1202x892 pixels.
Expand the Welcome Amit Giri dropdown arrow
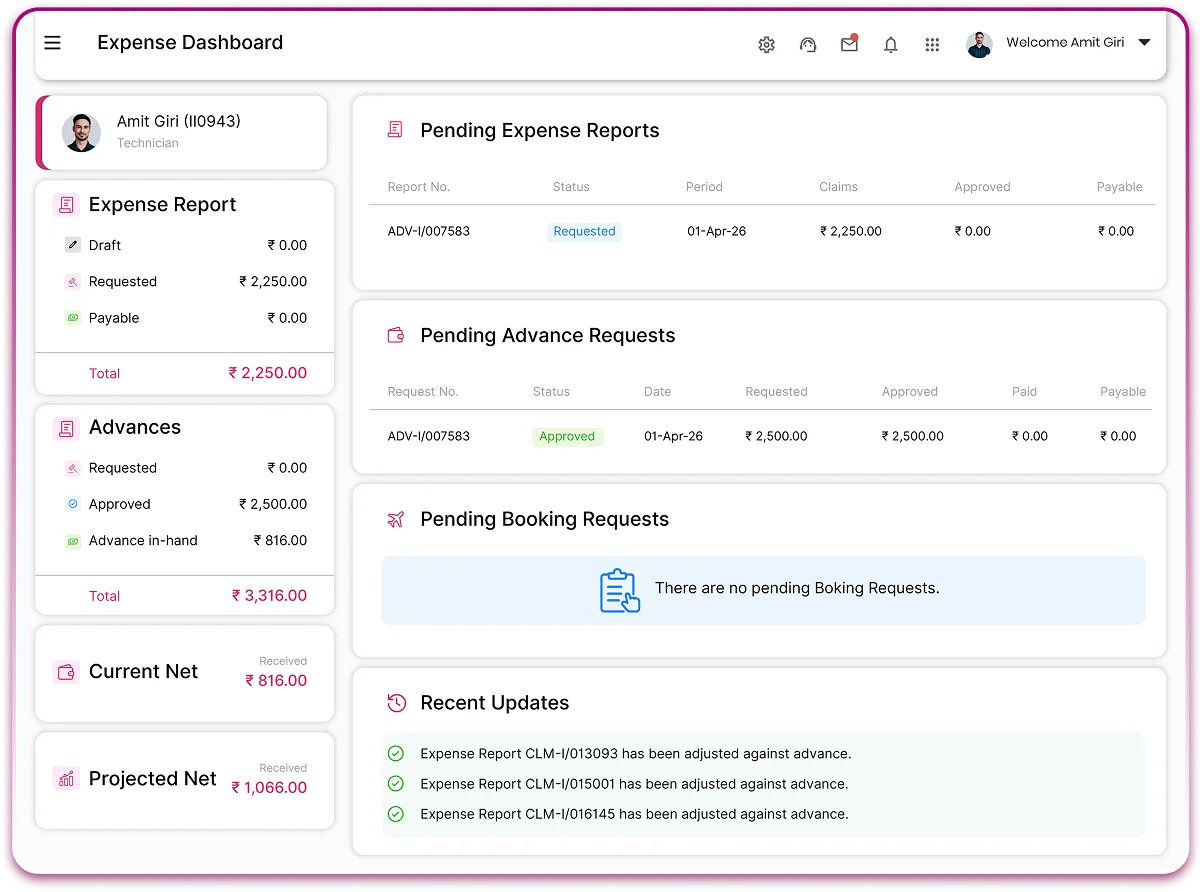coord(1145,43)
